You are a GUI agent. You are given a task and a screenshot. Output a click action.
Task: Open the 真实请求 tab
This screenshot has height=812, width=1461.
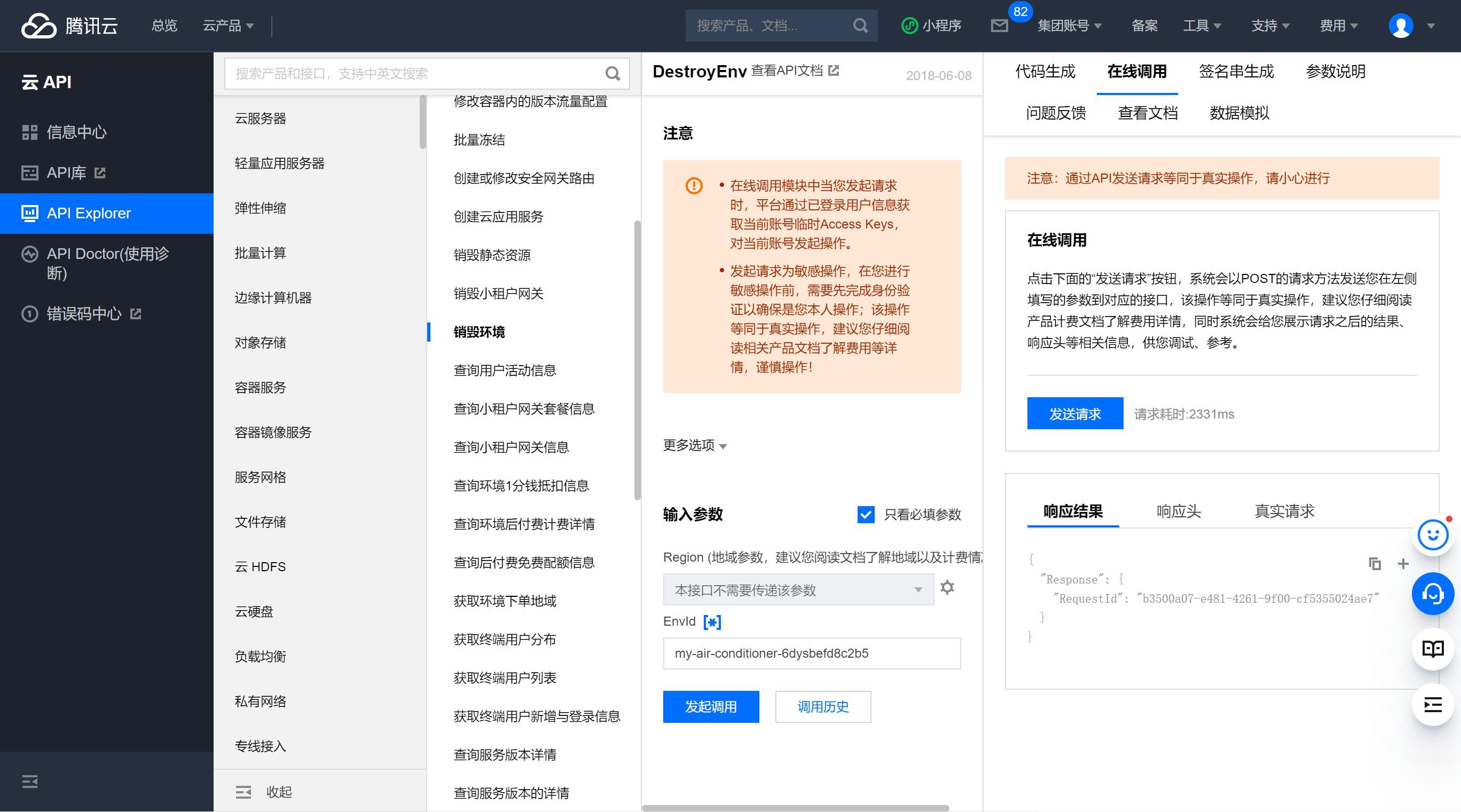(1284, 511)
